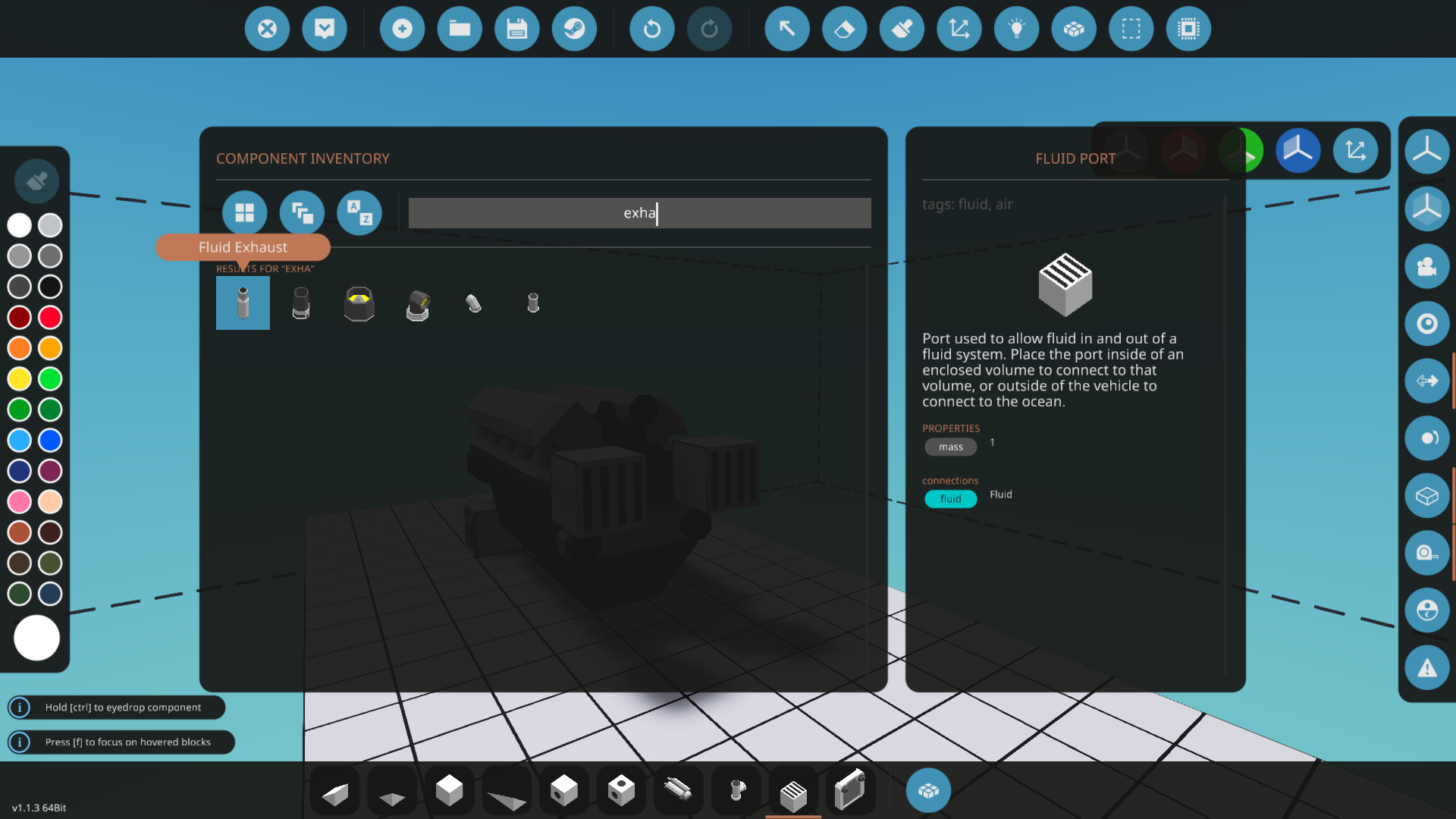Click the lightbulb icon in toolbar
Screen dimensions: 1456x819
[1016, 30]
